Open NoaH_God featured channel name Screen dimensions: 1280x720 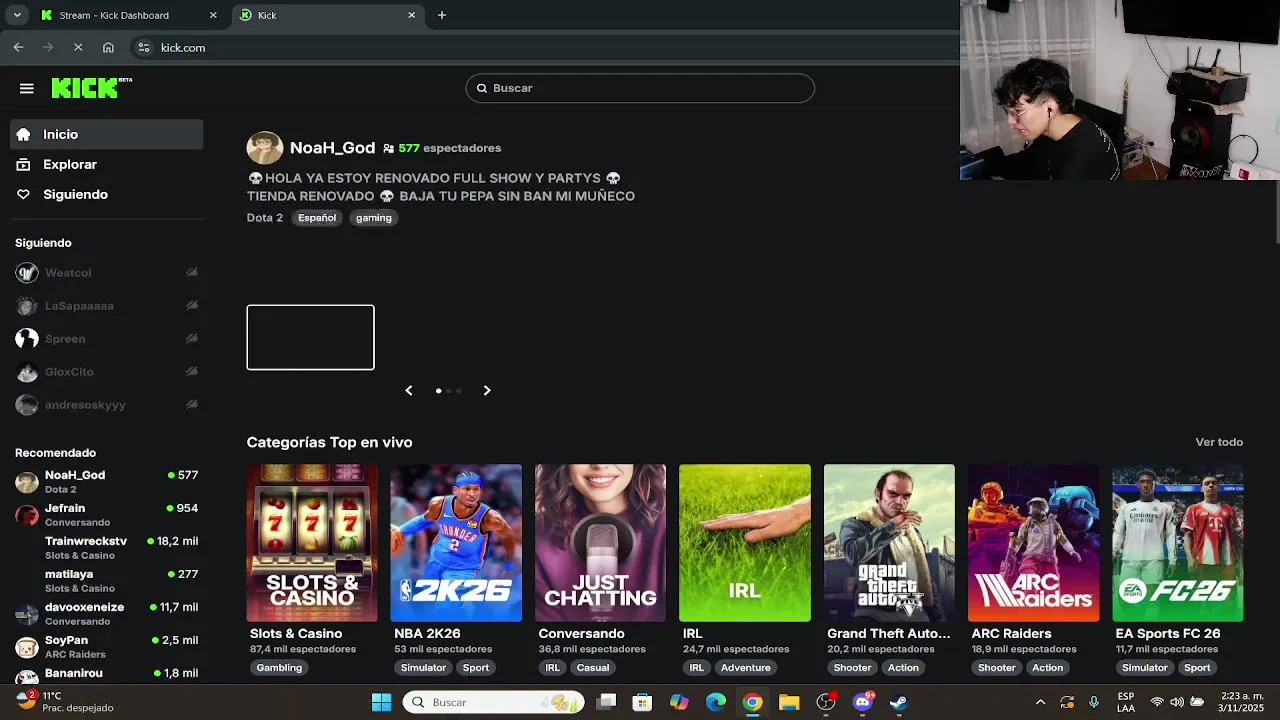coord(332,148)
